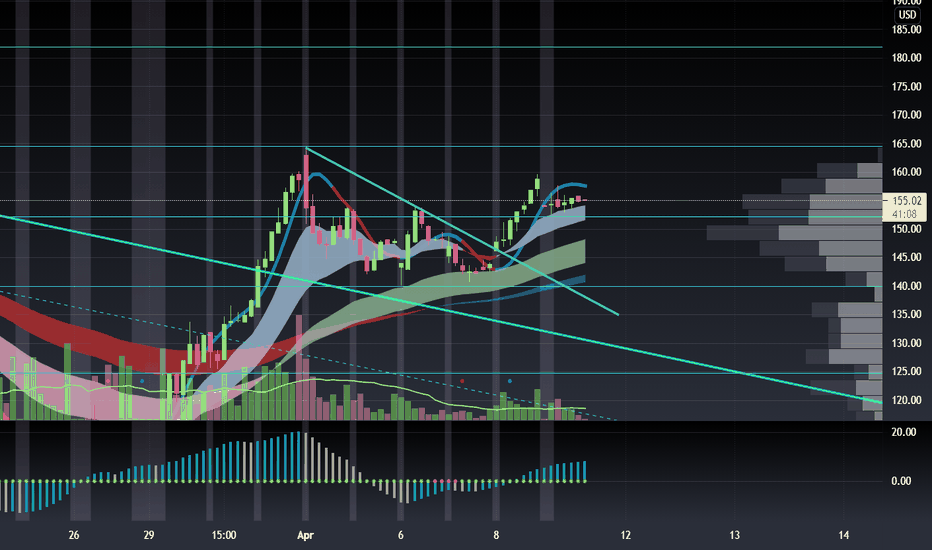
Task: Click the date label 29
Action: tap(149, 535)
